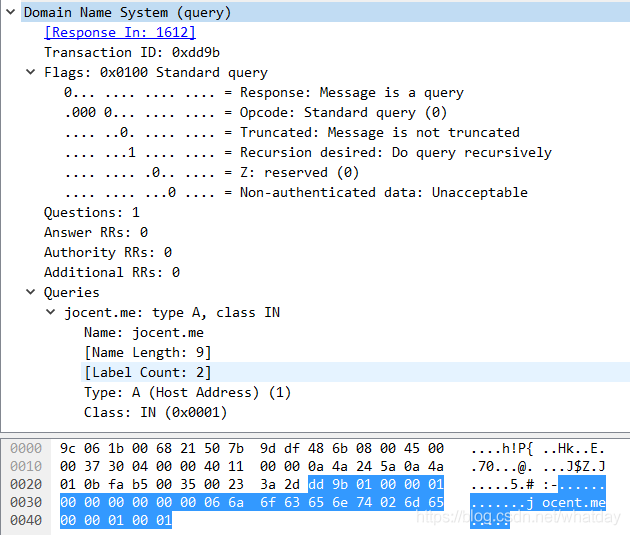This screenshot has width=630, height=535.
Task: Collapse the Queries section
Action: [x=31, y=292]
